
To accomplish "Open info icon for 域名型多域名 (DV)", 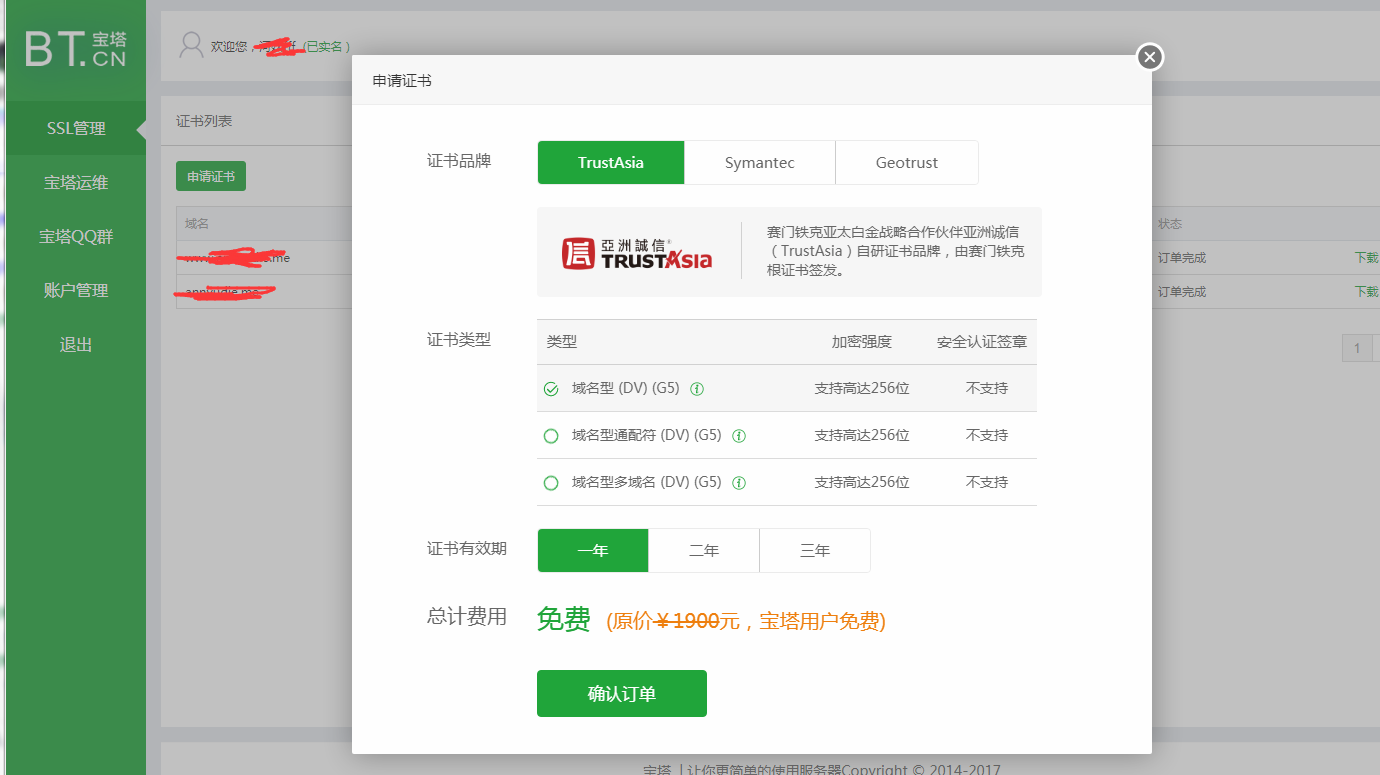I will 739,483.
